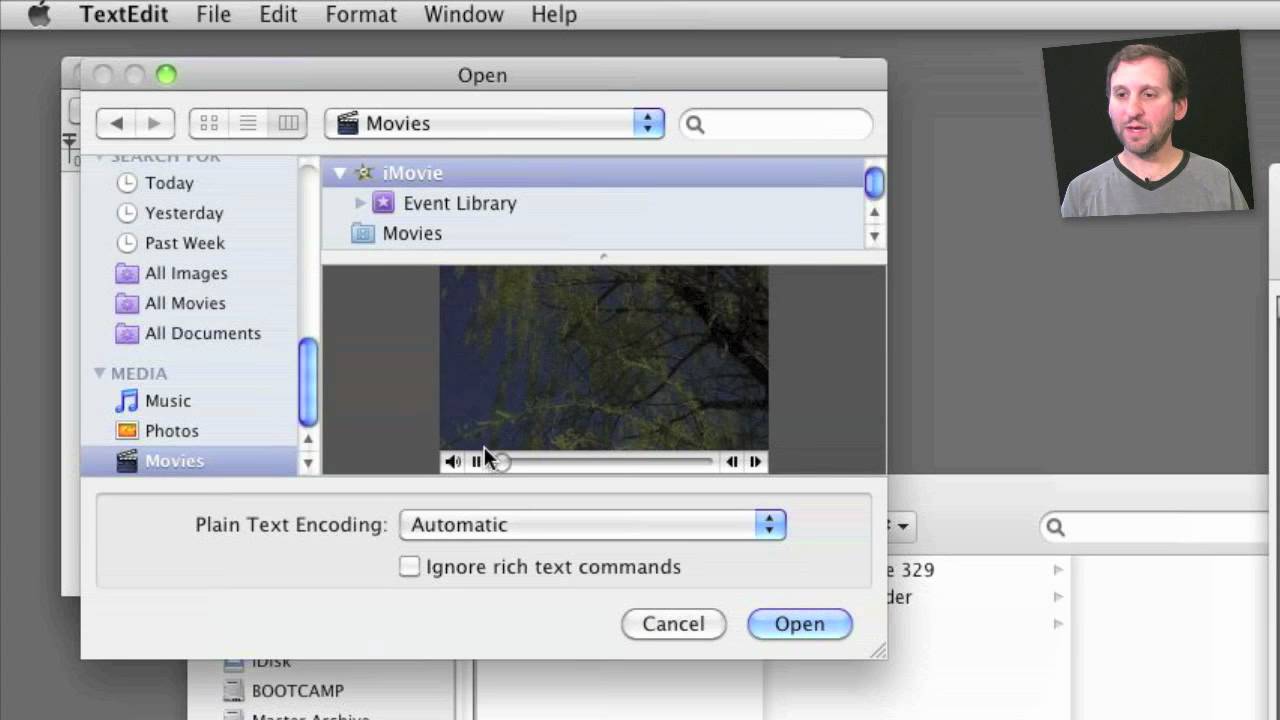Expand the Event Library disclosure triangle

[360, 203]
